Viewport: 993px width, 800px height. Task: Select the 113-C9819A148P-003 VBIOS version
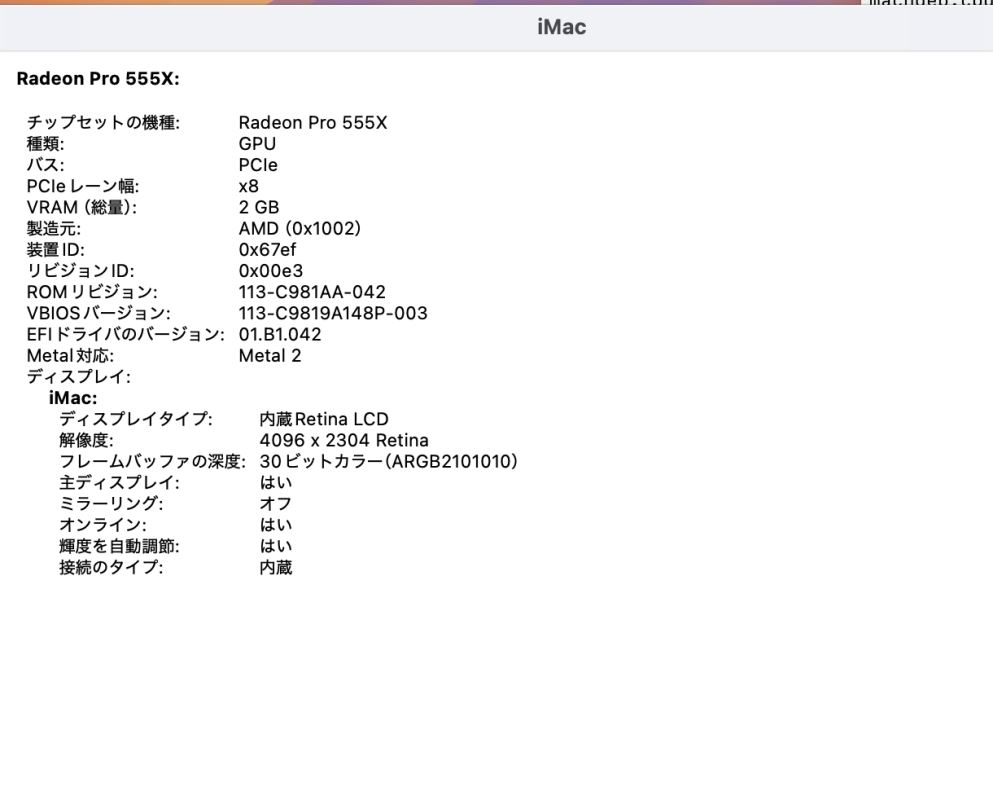pos(333,314)
